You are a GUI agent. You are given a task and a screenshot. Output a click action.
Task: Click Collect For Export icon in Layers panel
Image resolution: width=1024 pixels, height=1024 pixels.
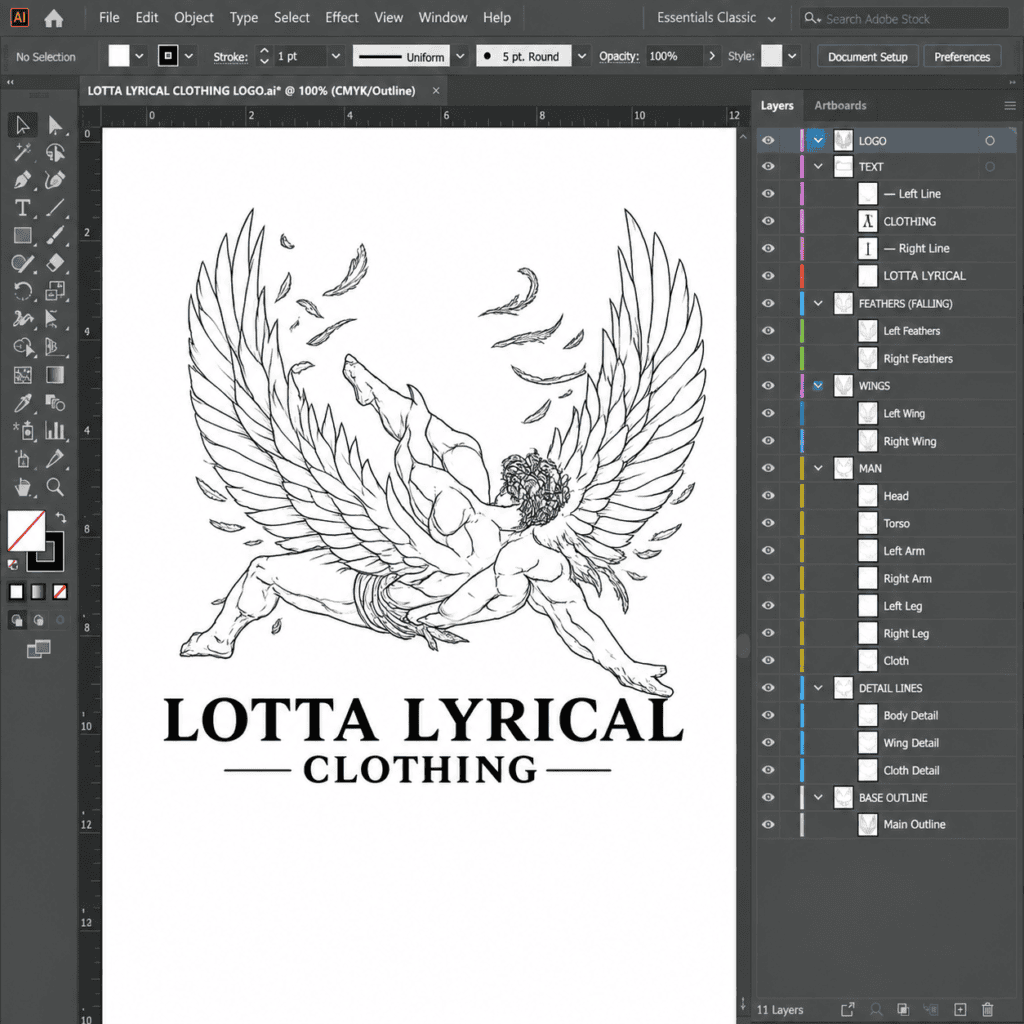848,1010
